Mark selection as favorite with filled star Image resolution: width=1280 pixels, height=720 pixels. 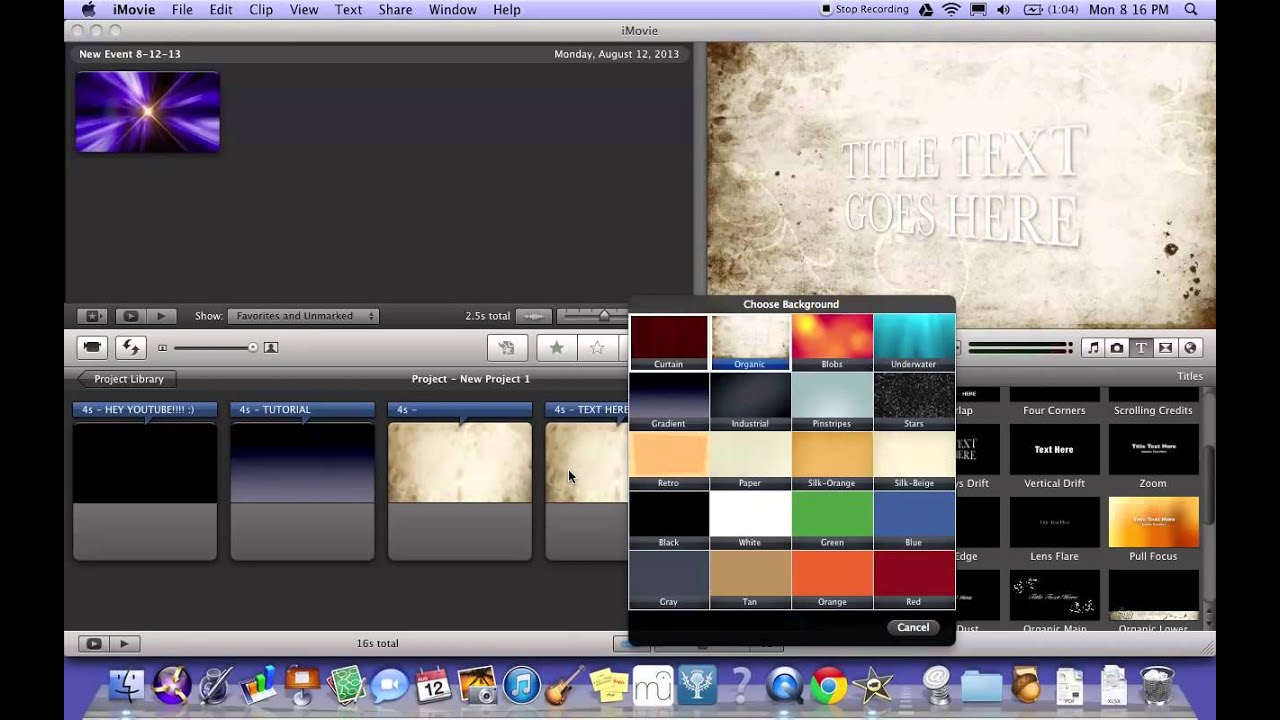tap(556, 347)
